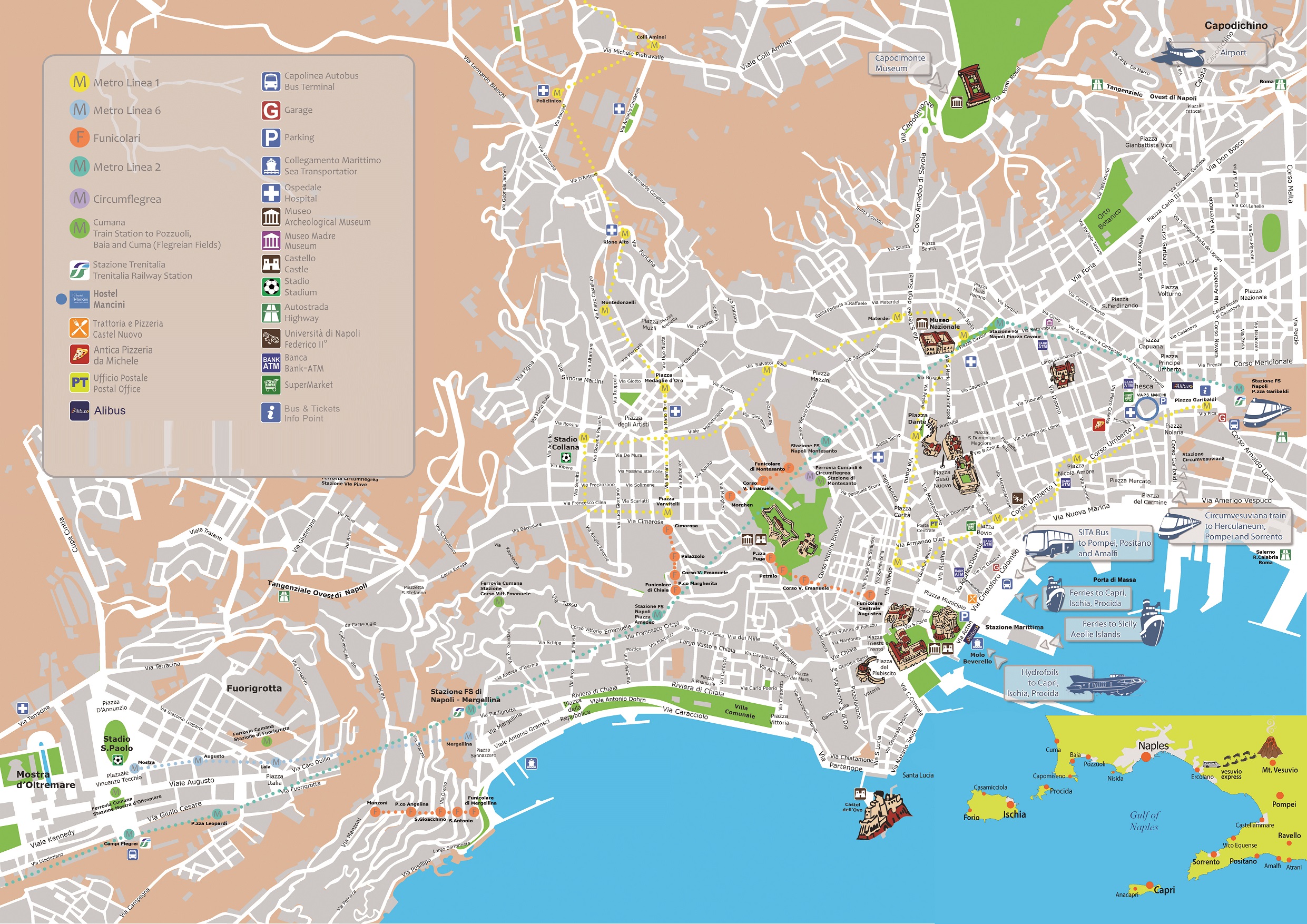Viewport: 1307px width, 924px height.
Task: Select the Università di Napoli legend icon
Action: click(x=271, y=338)
